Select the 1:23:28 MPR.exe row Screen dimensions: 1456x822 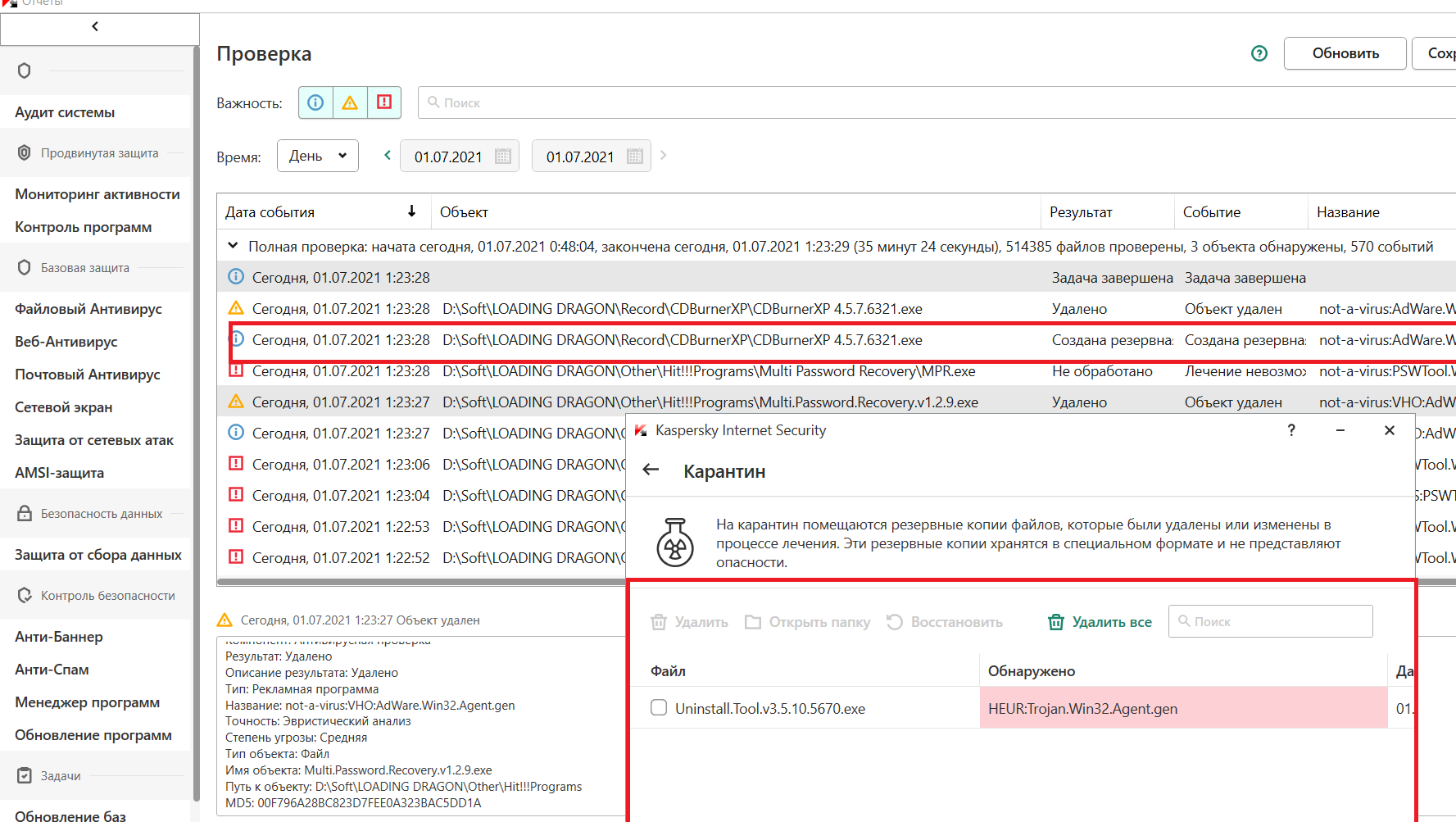836,371
